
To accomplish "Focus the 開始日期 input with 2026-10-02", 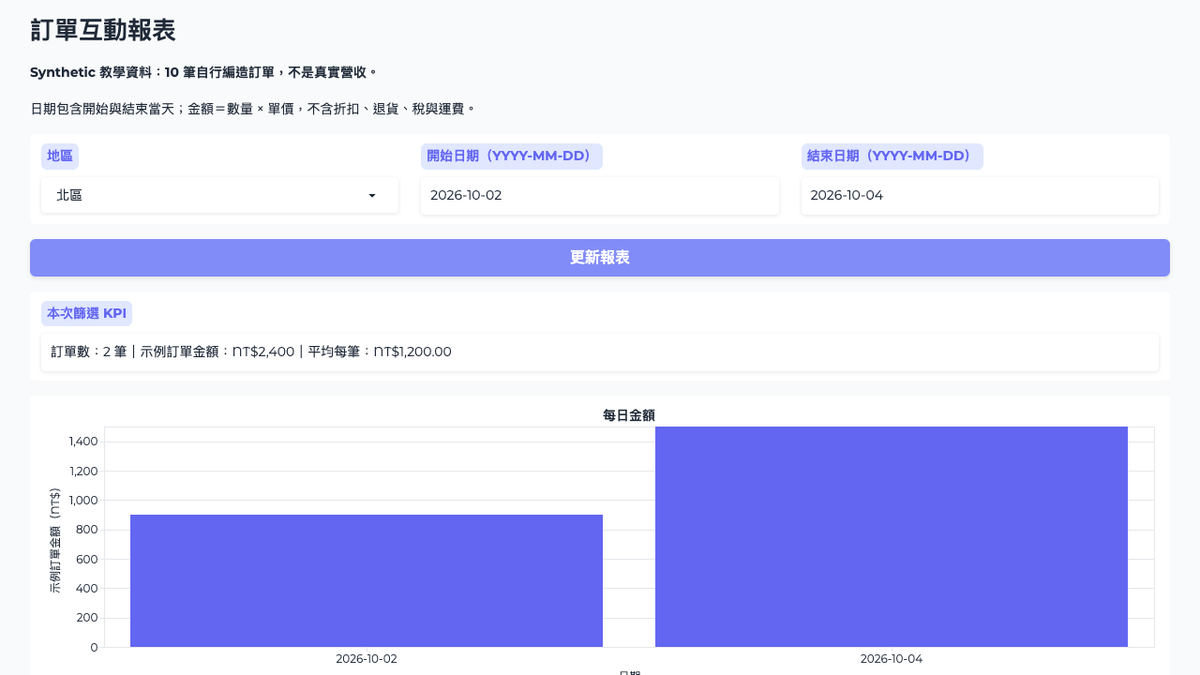I will tap(600, 196).
